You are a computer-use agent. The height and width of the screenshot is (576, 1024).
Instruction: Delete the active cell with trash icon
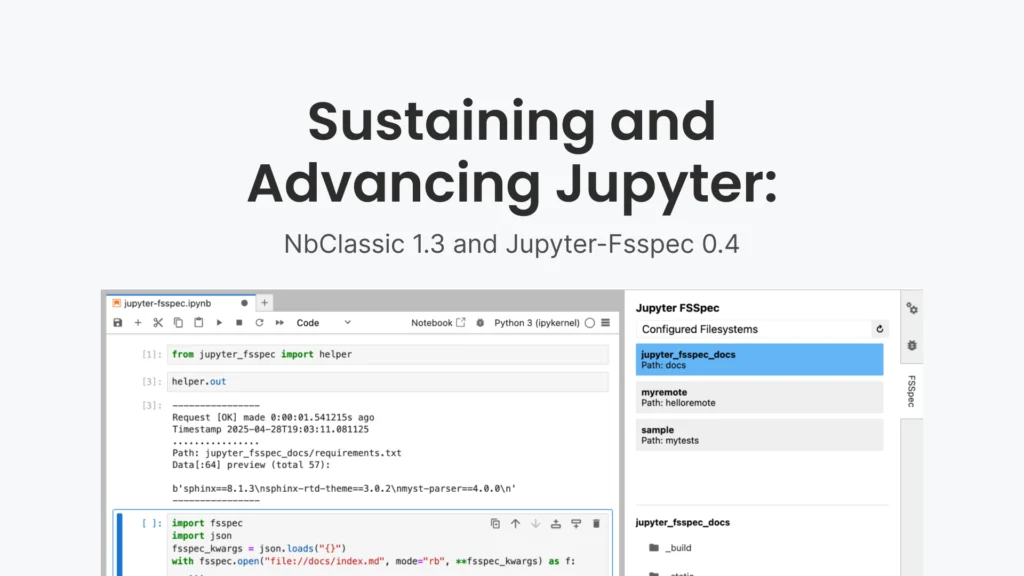[x=597, y=523]
